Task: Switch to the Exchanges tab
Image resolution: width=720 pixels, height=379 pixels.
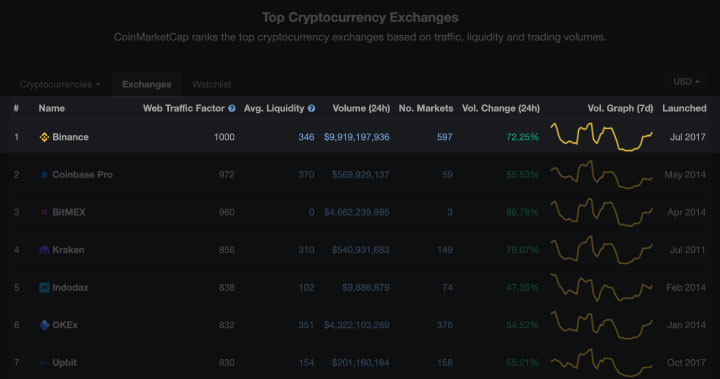Action: [x=146, y=85]
